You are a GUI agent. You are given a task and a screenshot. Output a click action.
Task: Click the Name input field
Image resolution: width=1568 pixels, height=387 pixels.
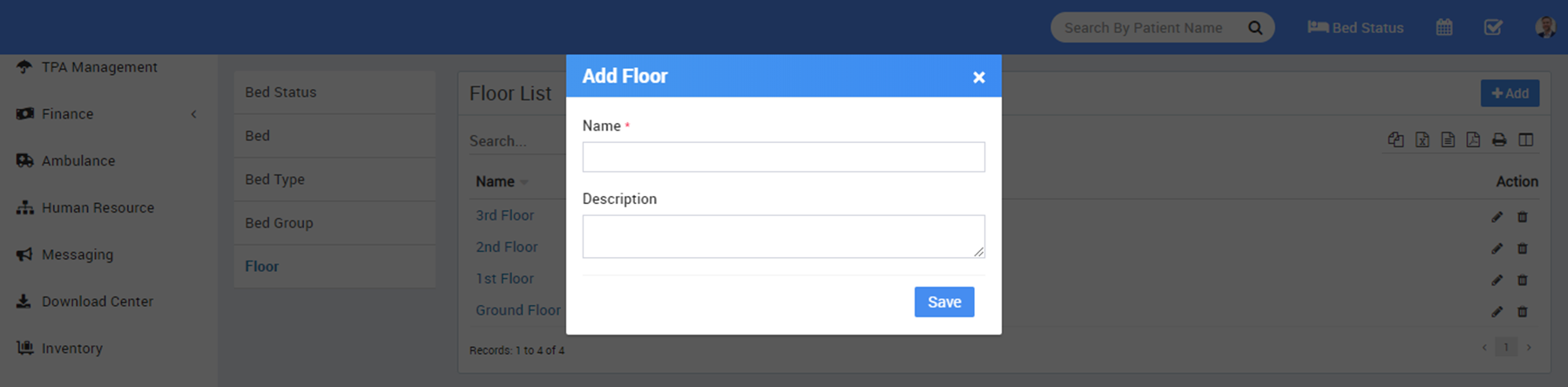point(783,157)
